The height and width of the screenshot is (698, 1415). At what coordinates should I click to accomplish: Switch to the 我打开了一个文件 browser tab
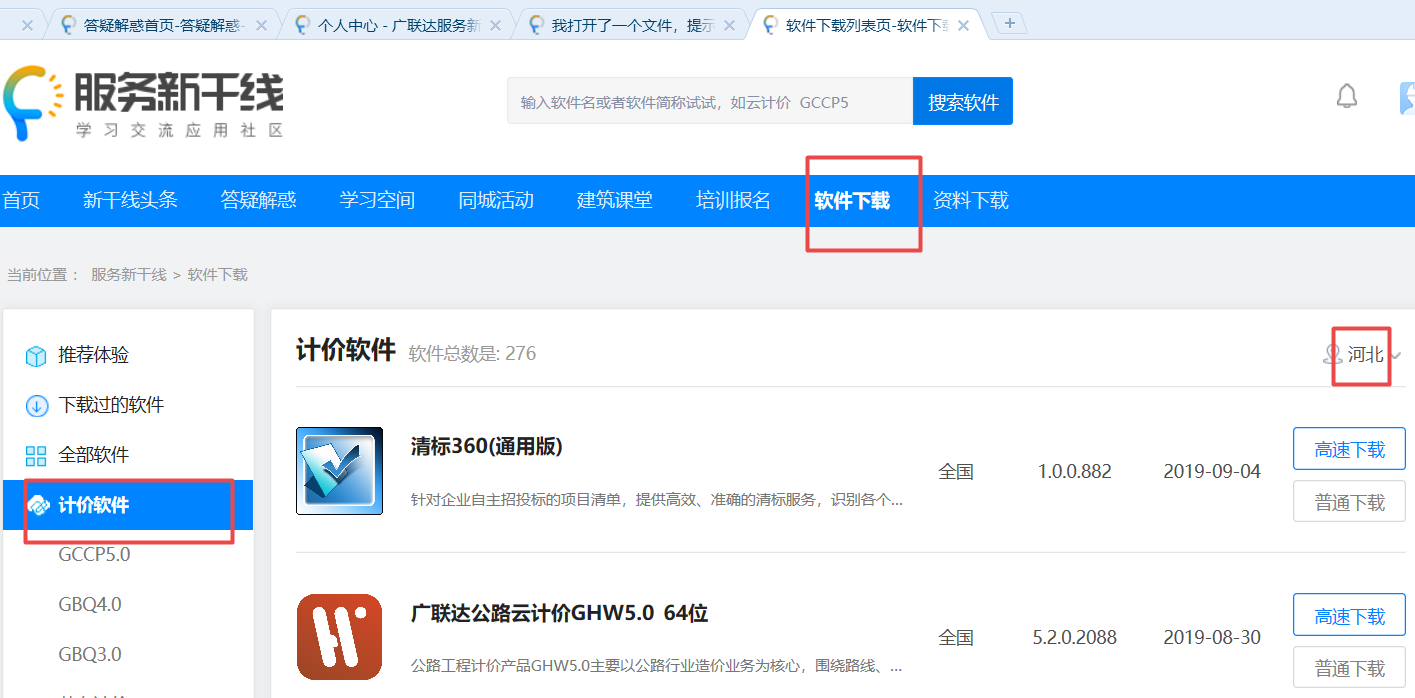pyautogui.click(x=631, y=25)
